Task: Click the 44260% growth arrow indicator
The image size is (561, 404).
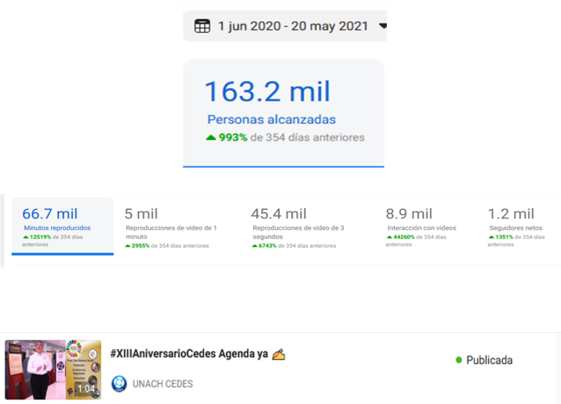Action: [x=389, y=237]
